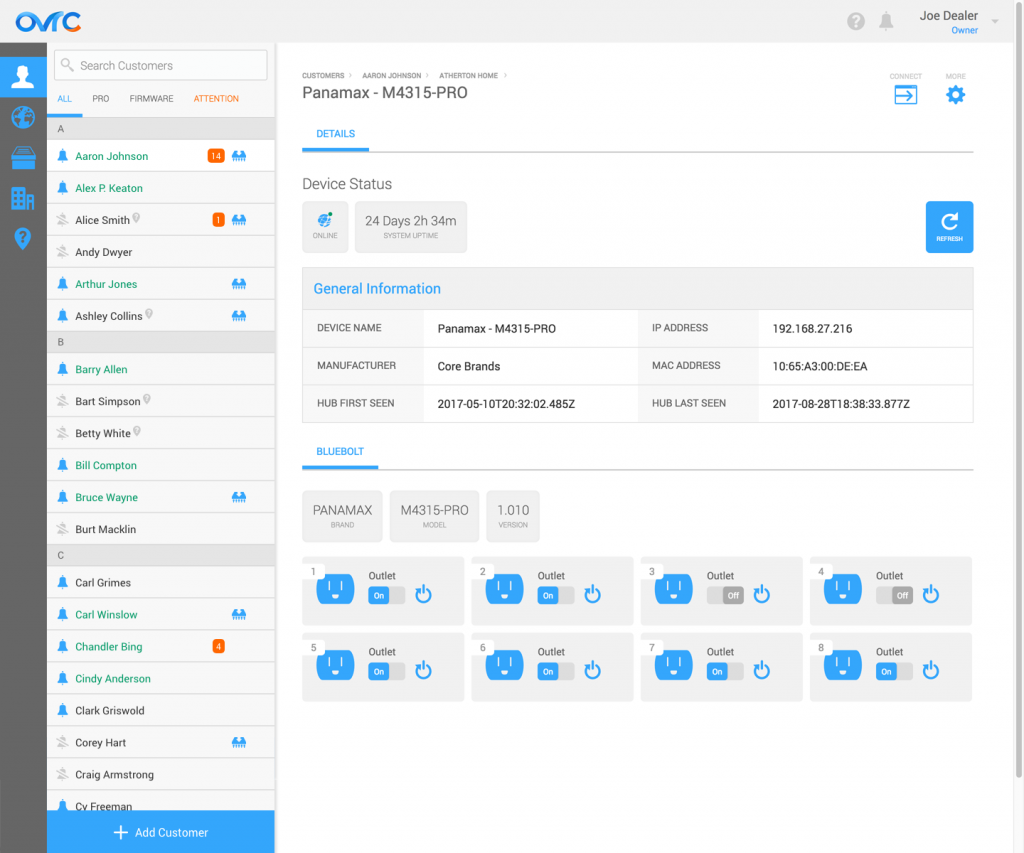Screen dimensions: 1024x853
Task: Open the More gear settings icon
Action: (955, 95)
